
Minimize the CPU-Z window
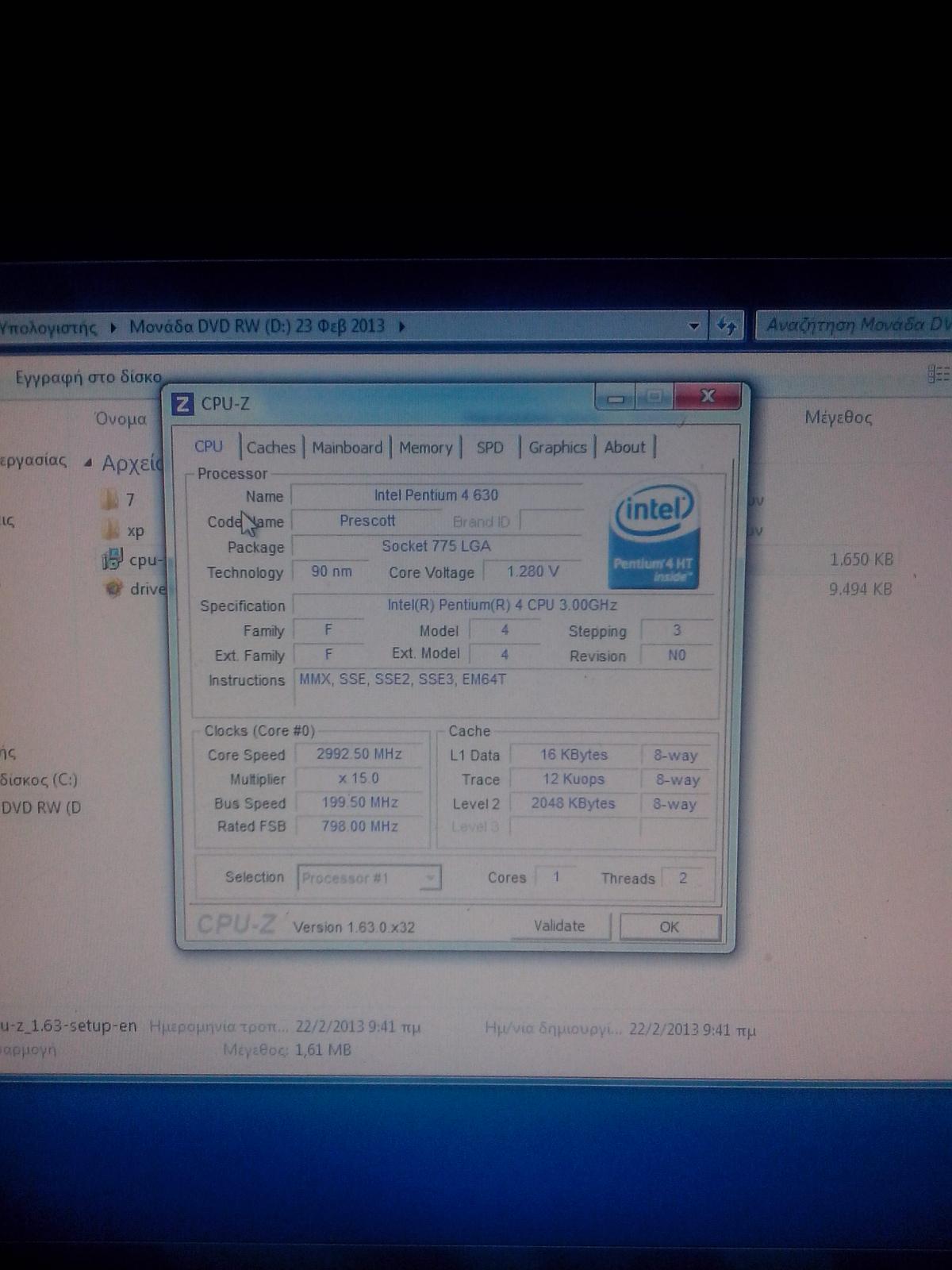tap(616, 397)
